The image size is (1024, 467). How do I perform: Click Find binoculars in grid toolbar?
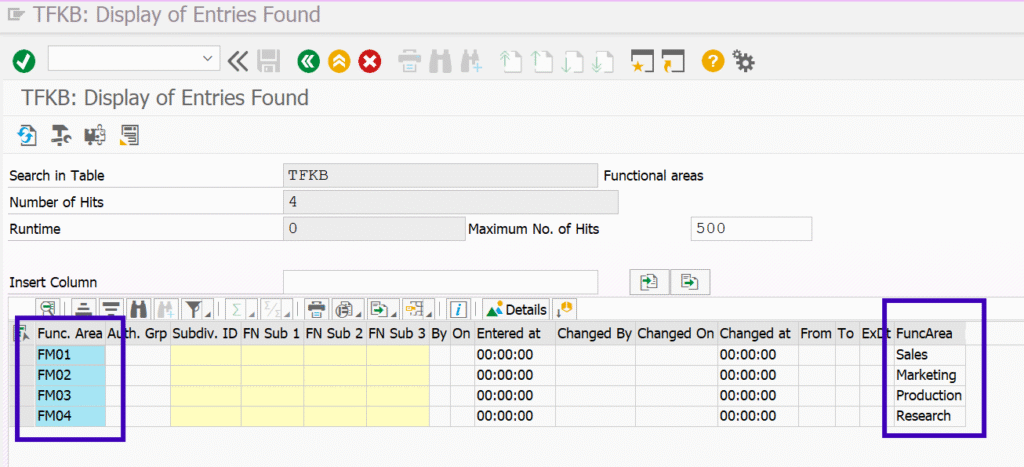tap(138, 308)
